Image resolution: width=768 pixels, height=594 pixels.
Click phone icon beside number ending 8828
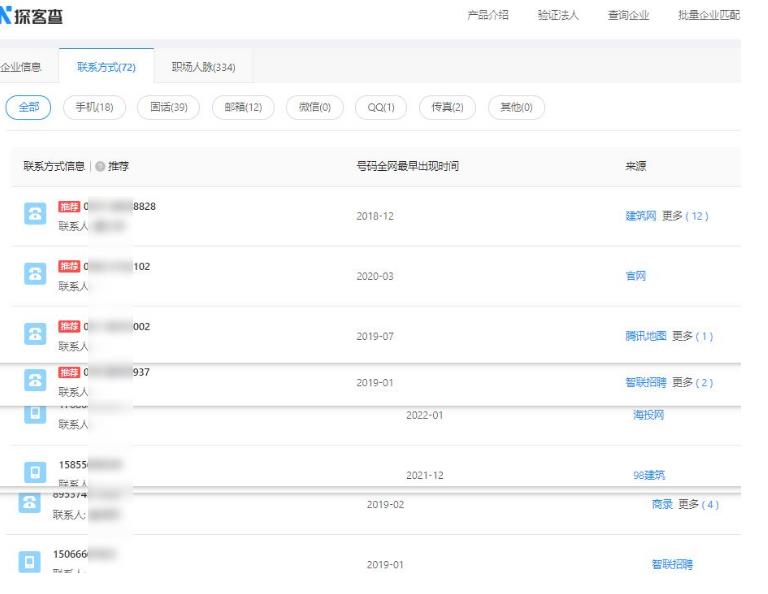[x=35, y=214]
